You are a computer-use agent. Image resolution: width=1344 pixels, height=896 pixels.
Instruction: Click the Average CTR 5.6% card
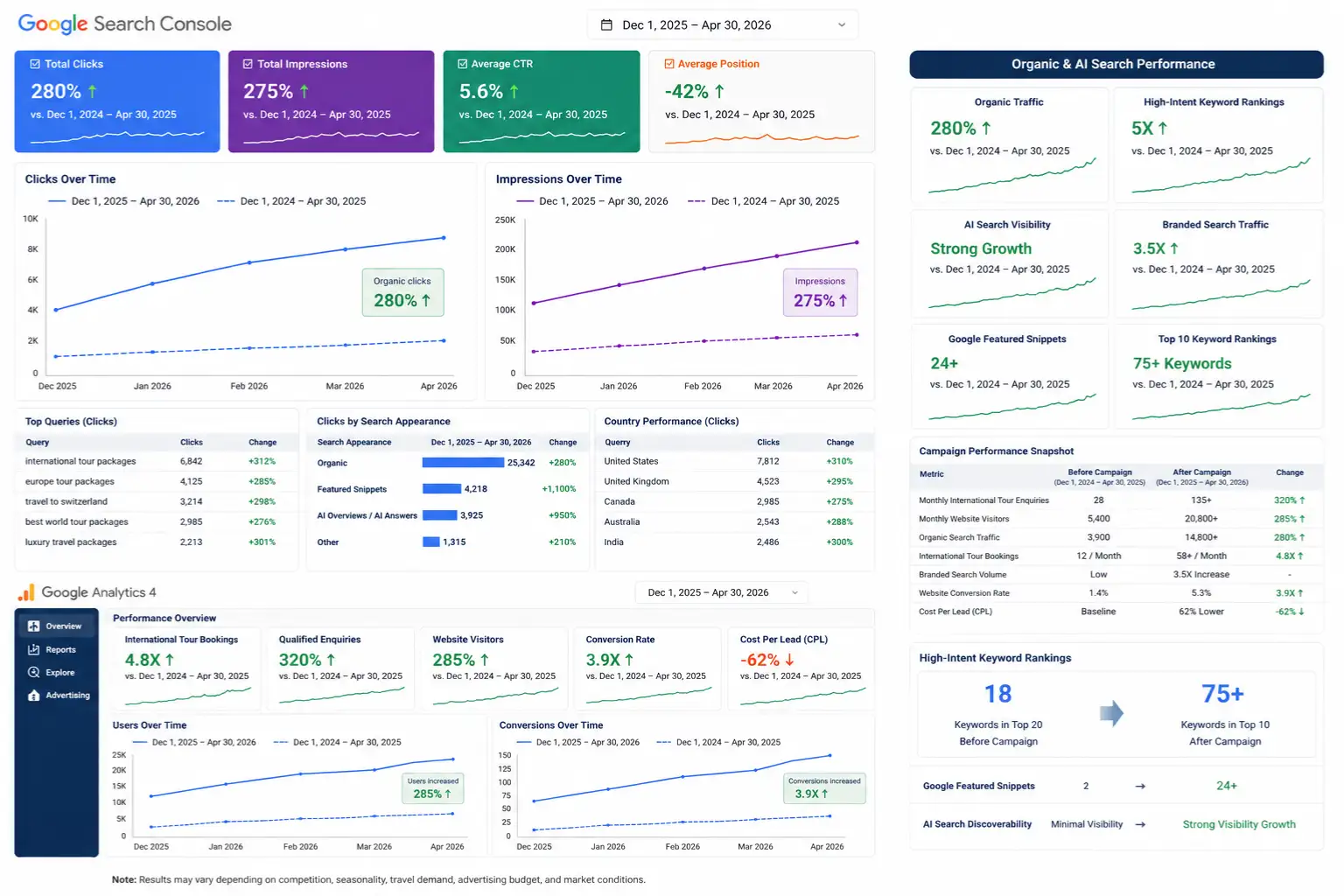[x=542, y=101]
